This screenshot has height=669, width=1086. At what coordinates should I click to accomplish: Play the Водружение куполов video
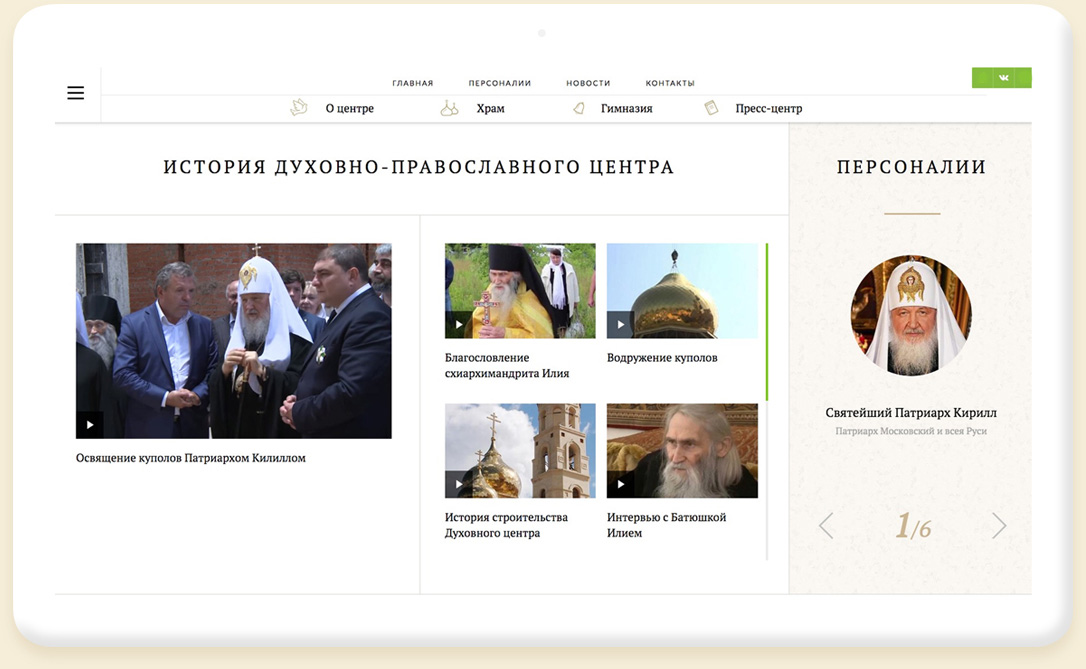[x=620, y=324]
